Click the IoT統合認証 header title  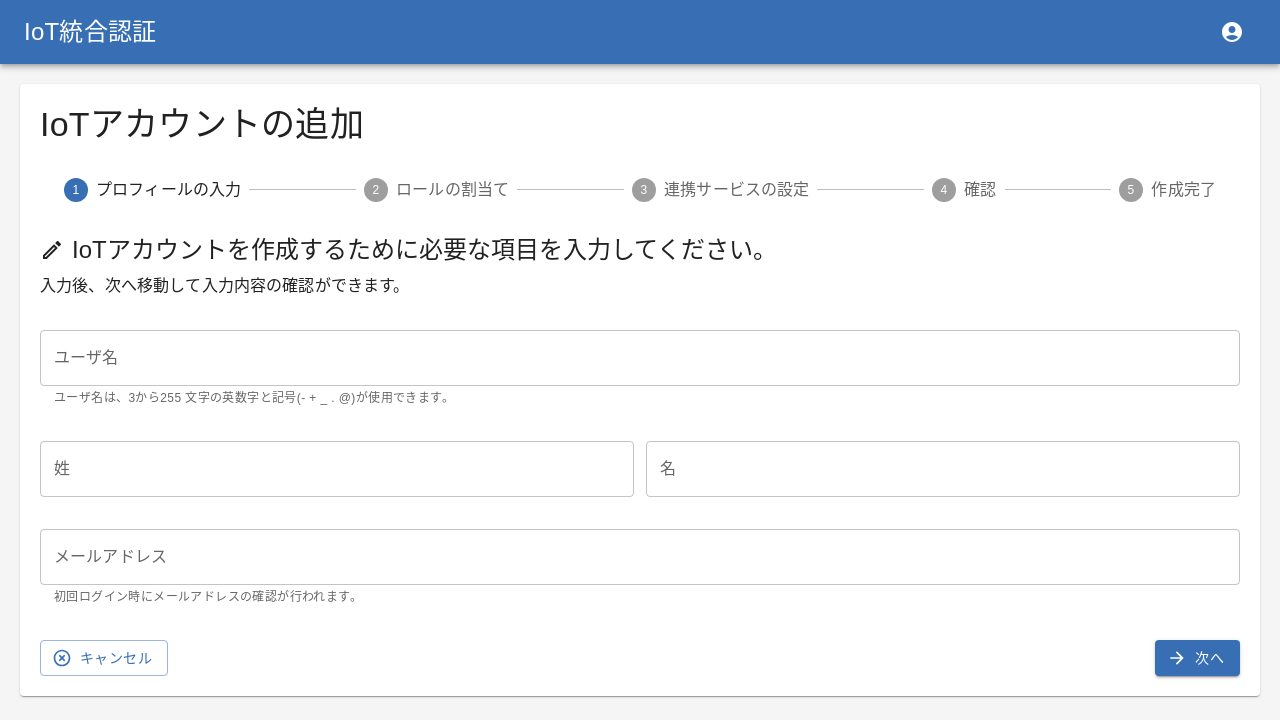[x=90, y=32]
